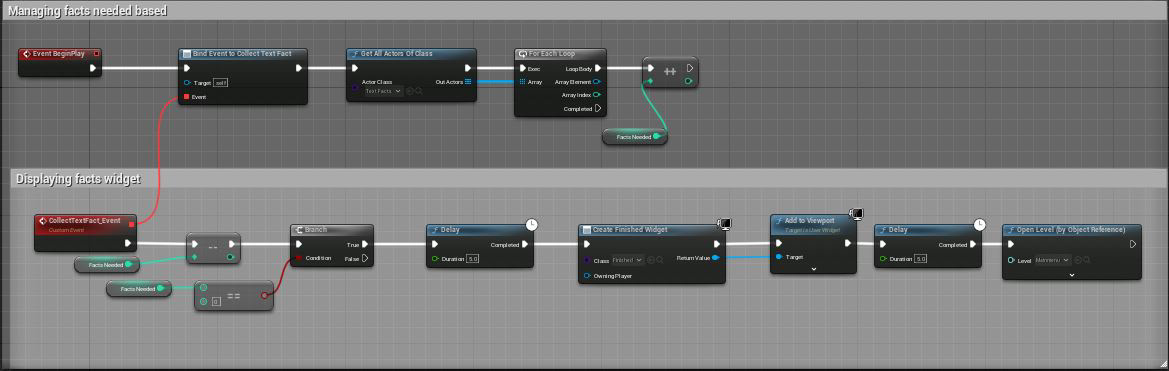Click the Loop Body exec pin
The width and height of the screenshot is (1169, 371).
click(598, 68)
